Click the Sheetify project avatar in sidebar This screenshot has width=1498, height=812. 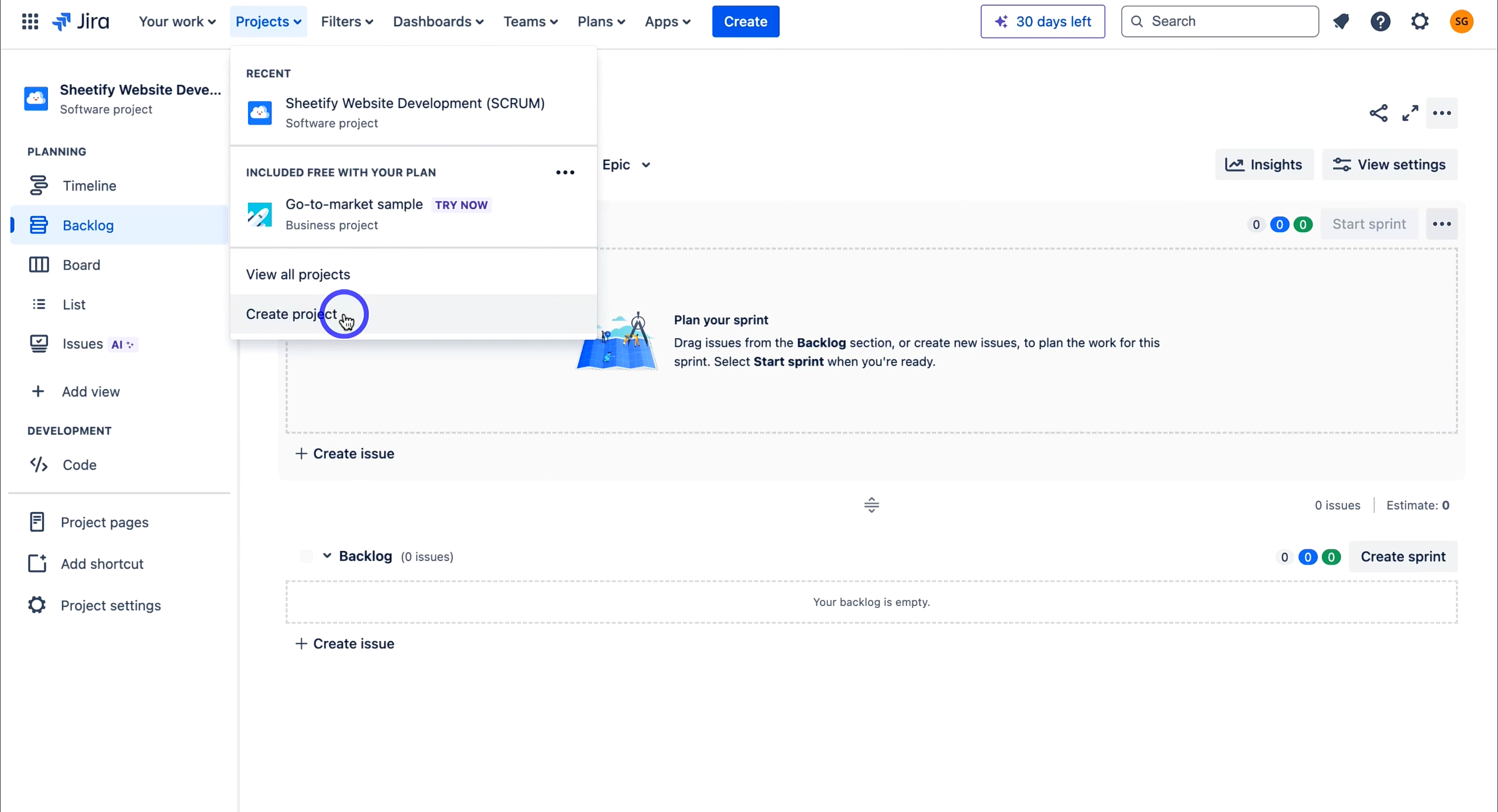pyautogui.click(x=36, y=98)
